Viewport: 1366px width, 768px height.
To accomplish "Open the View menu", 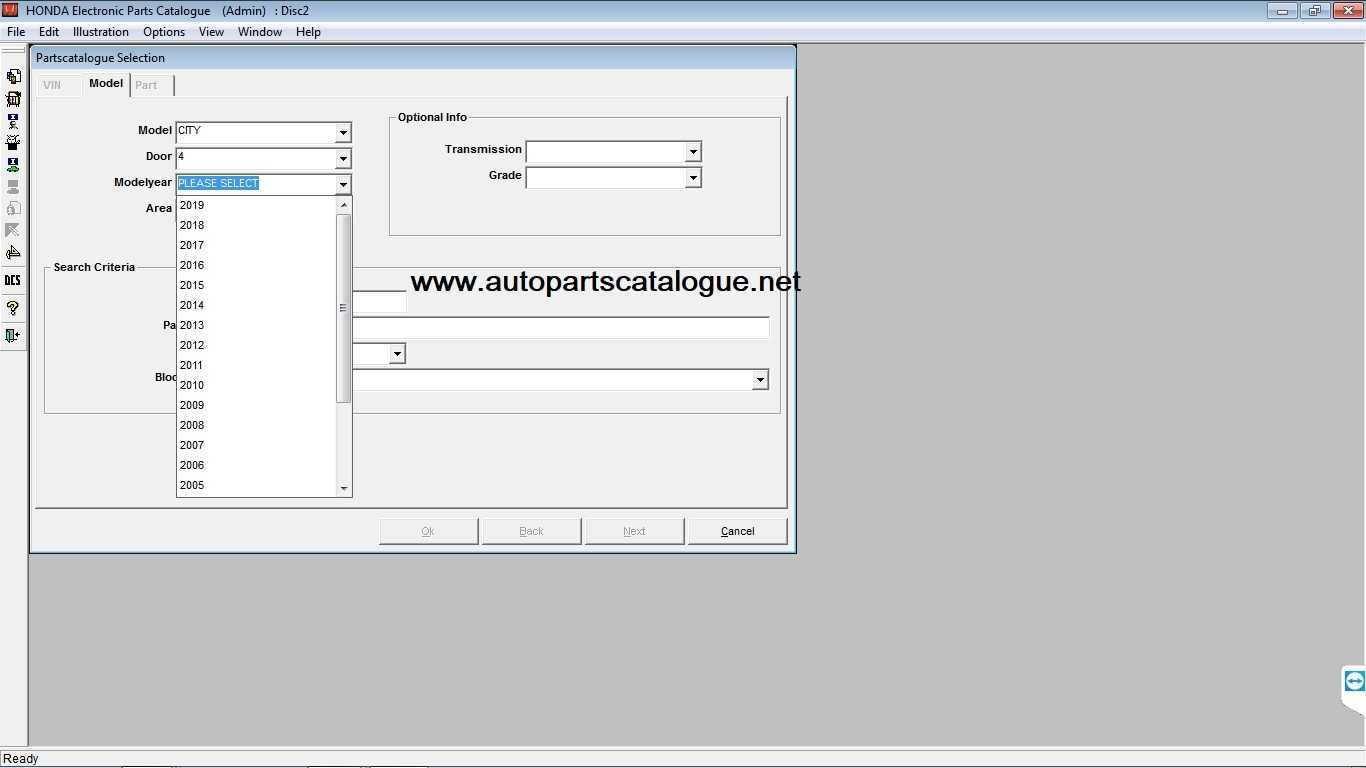I will click(211, 32).
